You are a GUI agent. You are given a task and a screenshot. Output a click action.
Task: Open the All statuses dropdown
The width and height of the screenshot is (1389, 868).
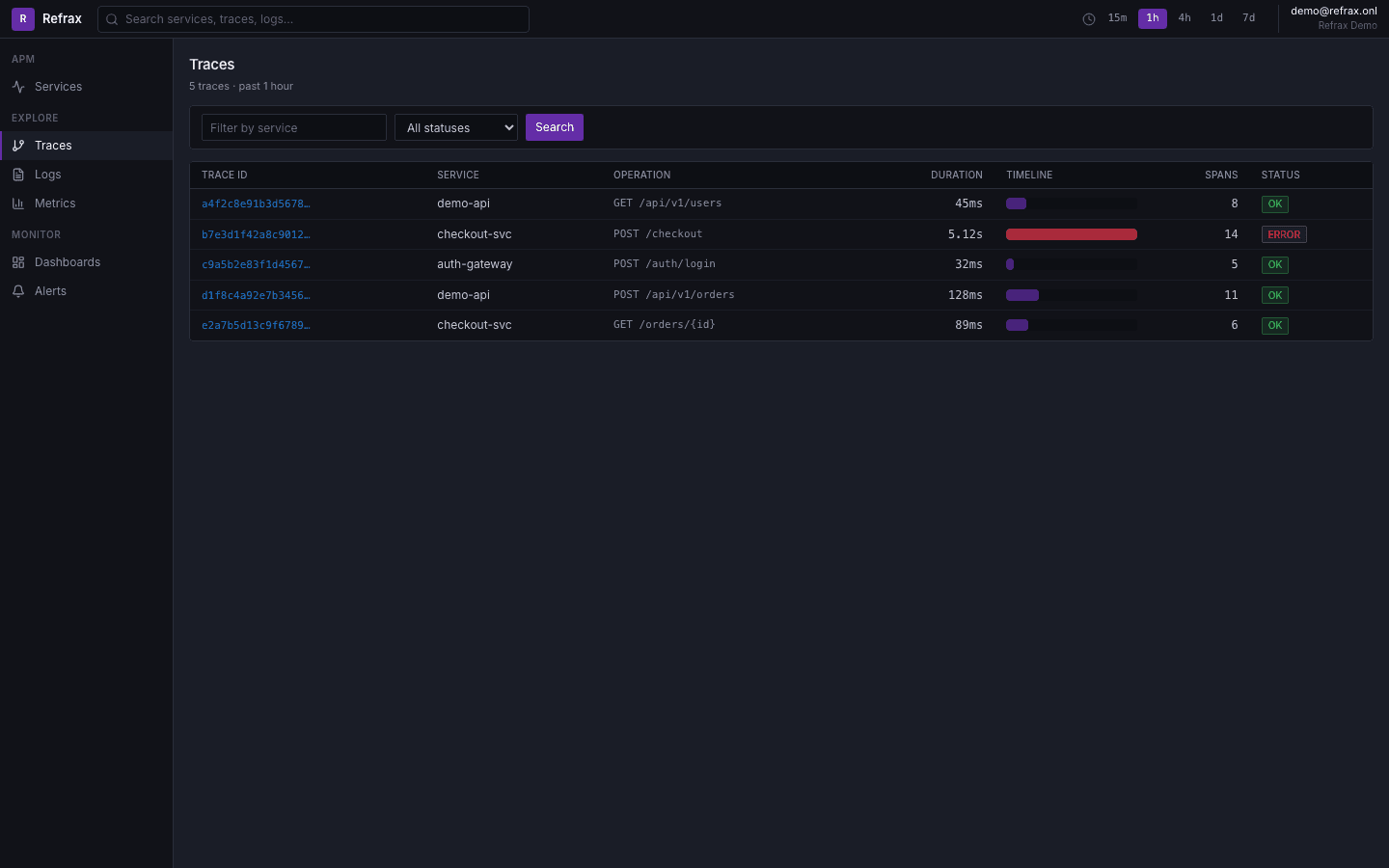tap(456, 127)
